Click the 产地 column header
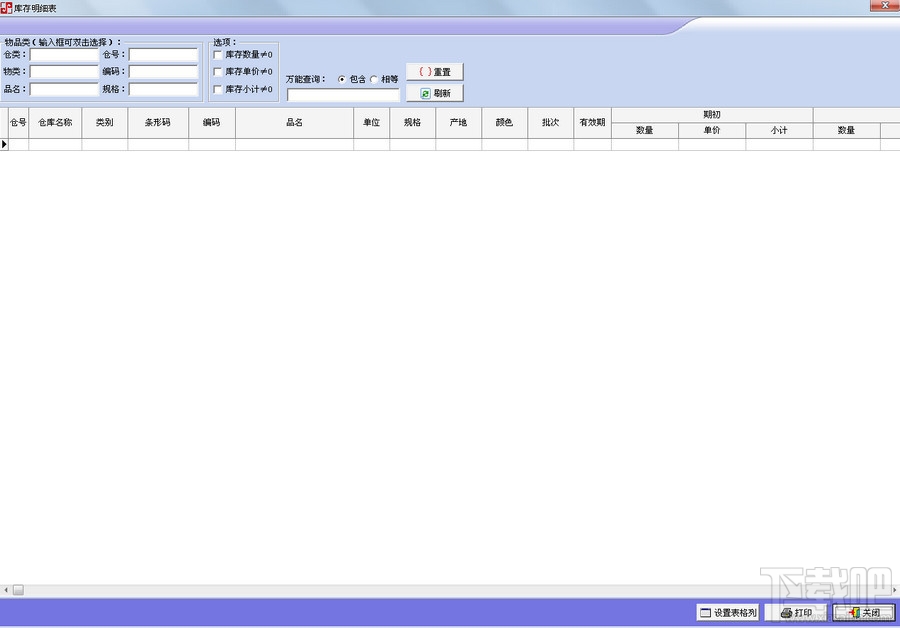 pos(459,122)
